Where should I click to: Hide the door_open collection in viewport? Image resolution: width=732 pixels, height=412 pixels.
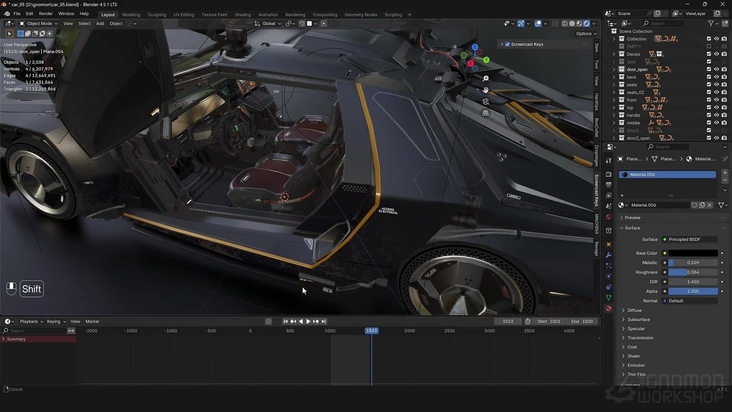(717, 70)
